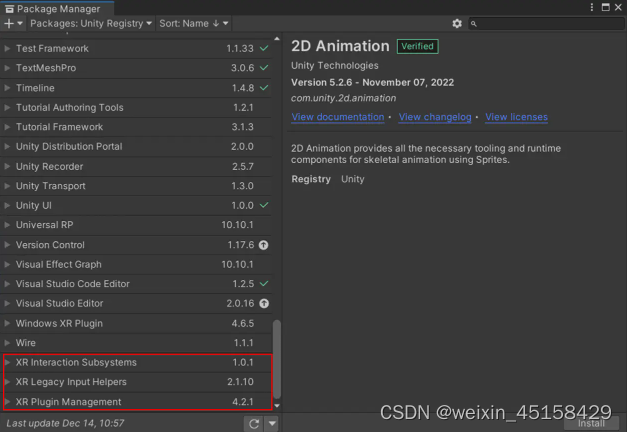Open Packages: Unity Registry dropdown
This screenshot has width=628, height=432.
point(91,24)
